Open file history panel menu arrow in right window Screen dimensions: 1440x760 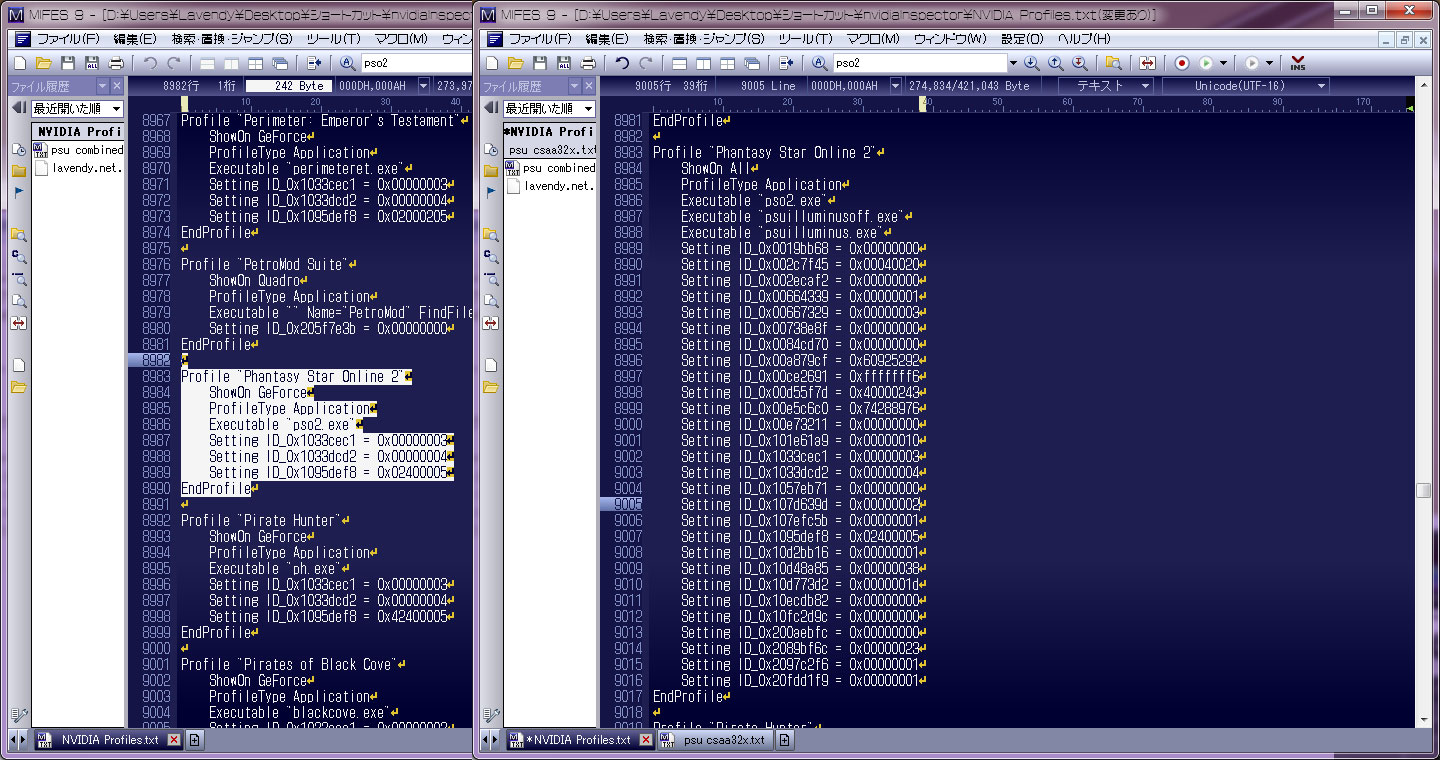point(574,86)
